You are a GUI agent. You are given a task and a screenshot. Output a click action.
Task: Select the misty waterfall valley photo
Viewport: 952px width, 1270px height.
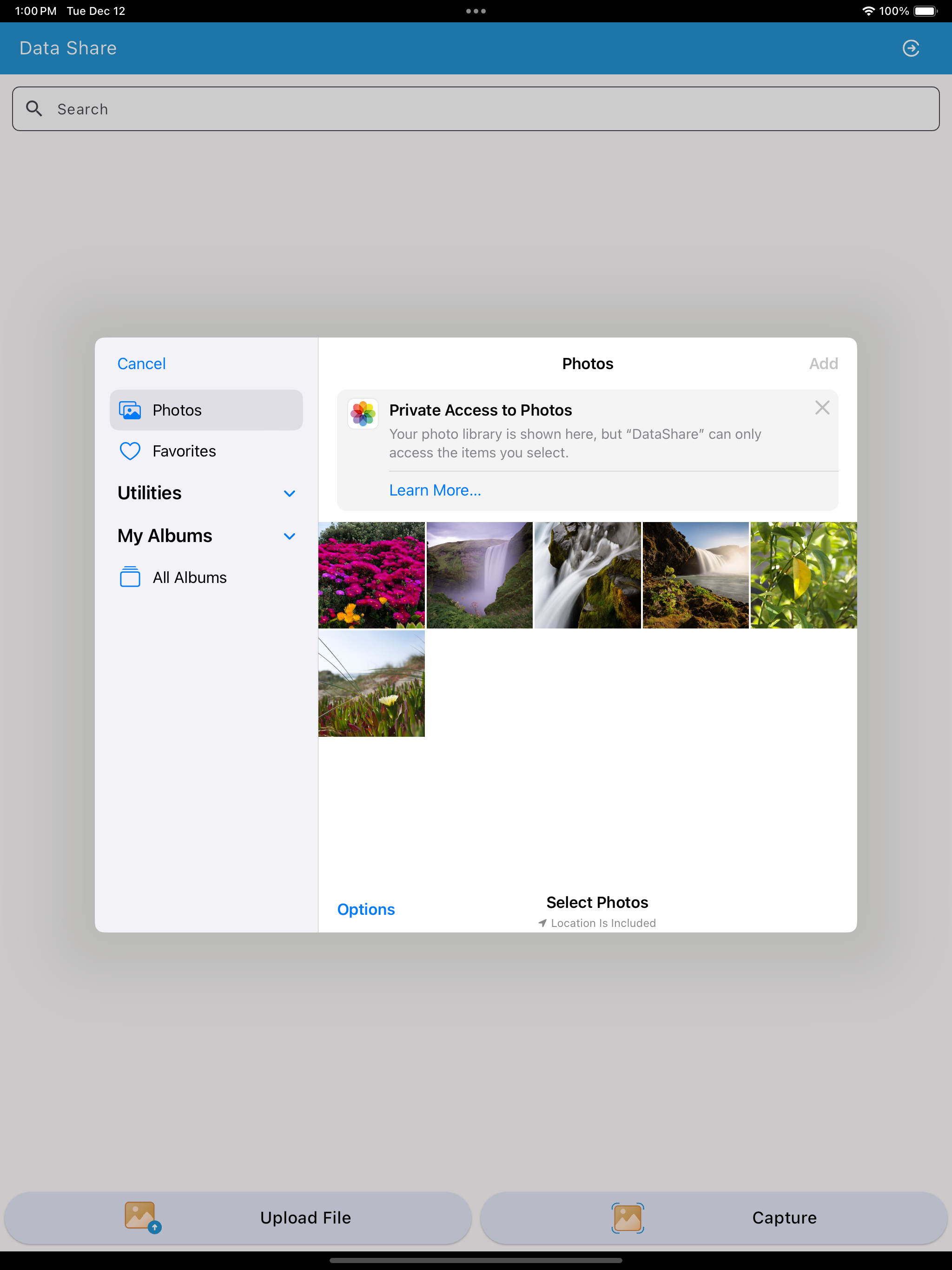(x=479, y=575)
